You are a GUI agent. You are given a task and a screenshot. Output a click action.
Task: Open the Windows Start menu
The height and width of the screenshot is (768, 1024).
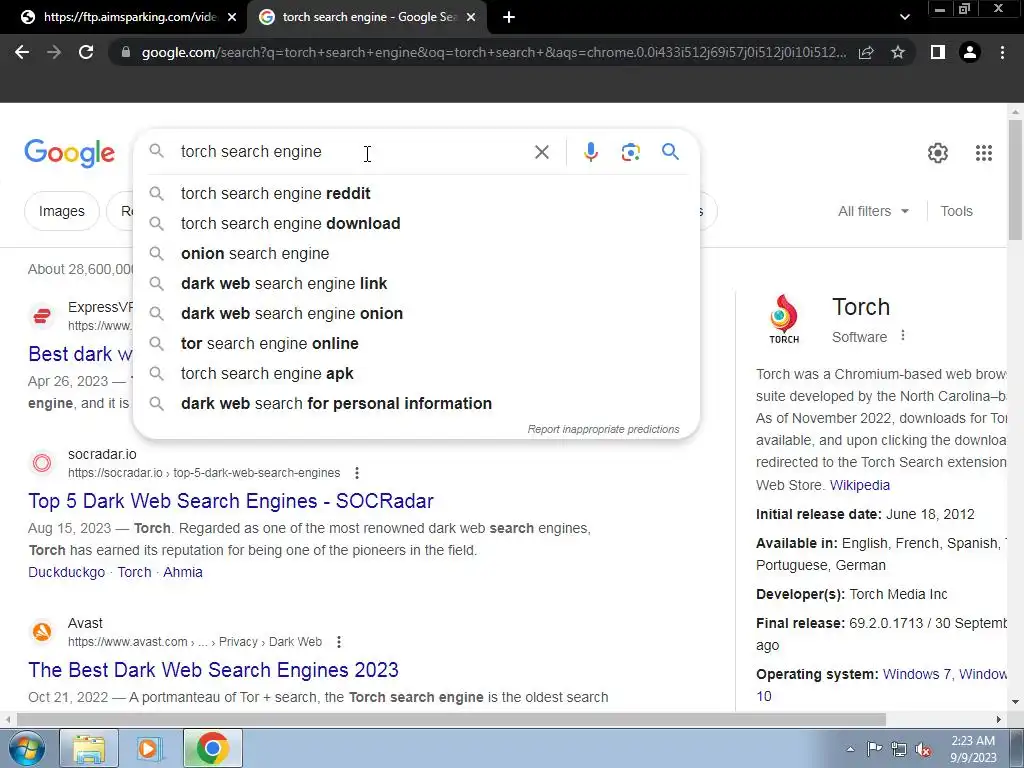[26, 748]
